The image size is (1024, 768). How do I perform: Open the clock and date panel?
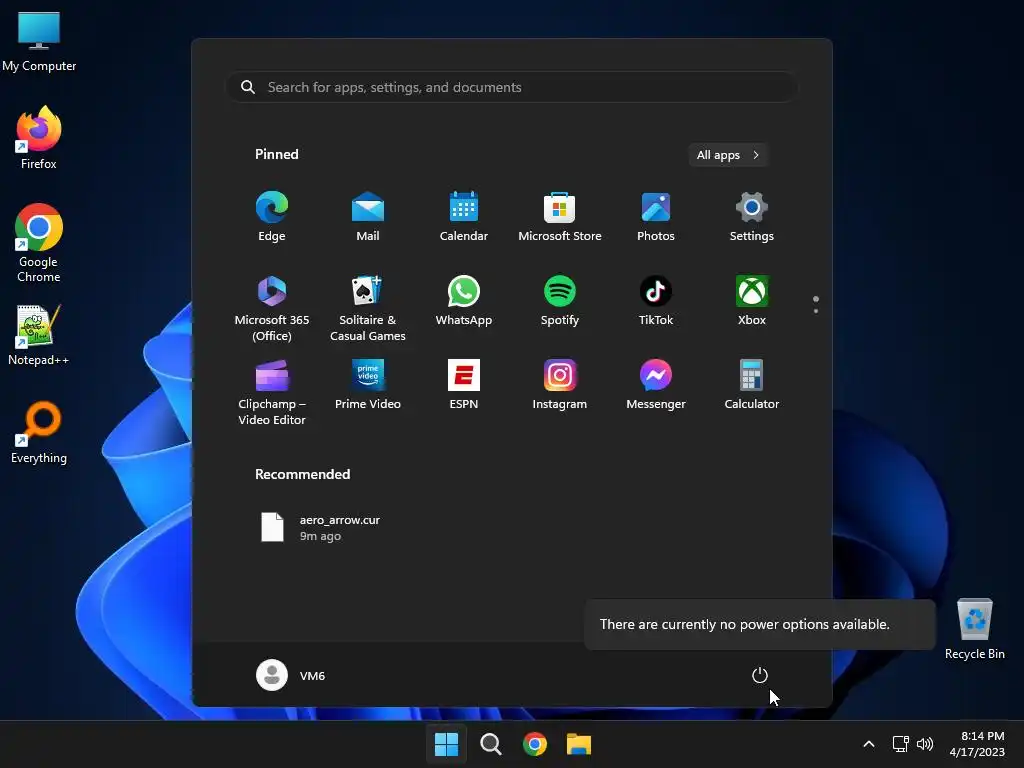pyautogui.click(x=976, y=744)
